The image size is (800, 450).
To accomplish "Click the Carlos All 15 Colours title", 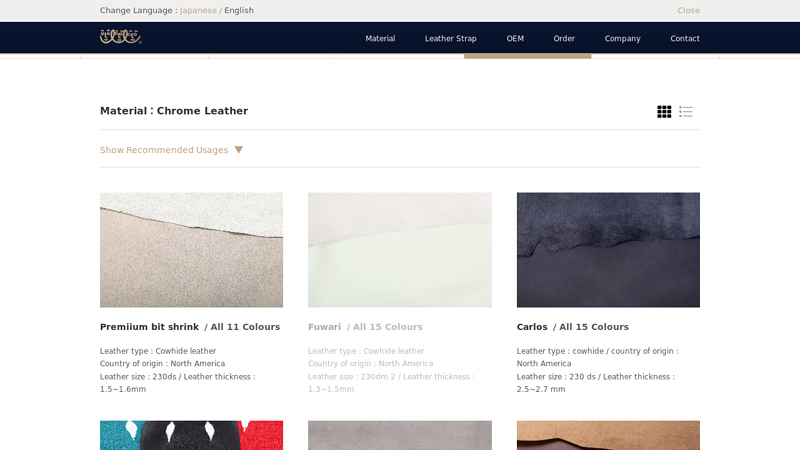I will 573,327.
